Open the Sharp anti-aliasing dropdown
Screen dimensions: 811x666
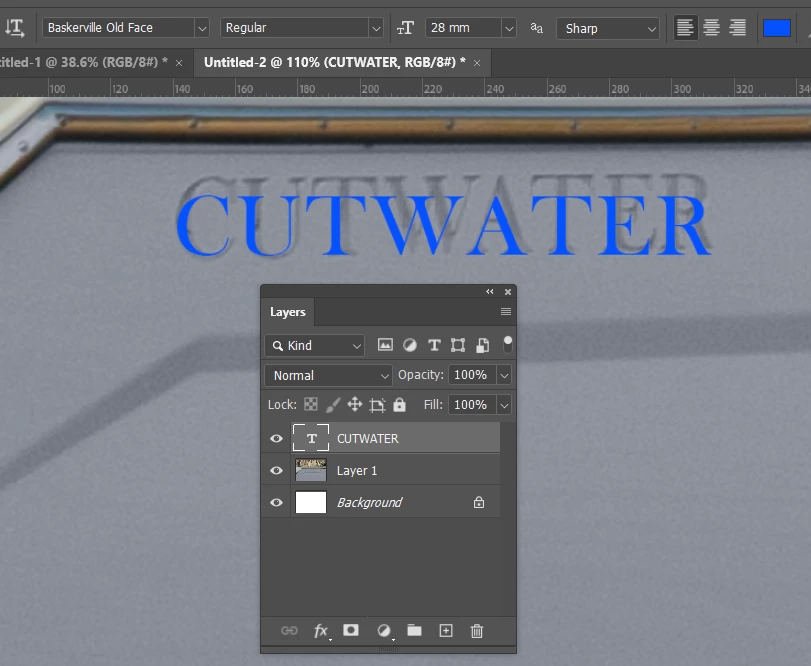tap(608, 28)
